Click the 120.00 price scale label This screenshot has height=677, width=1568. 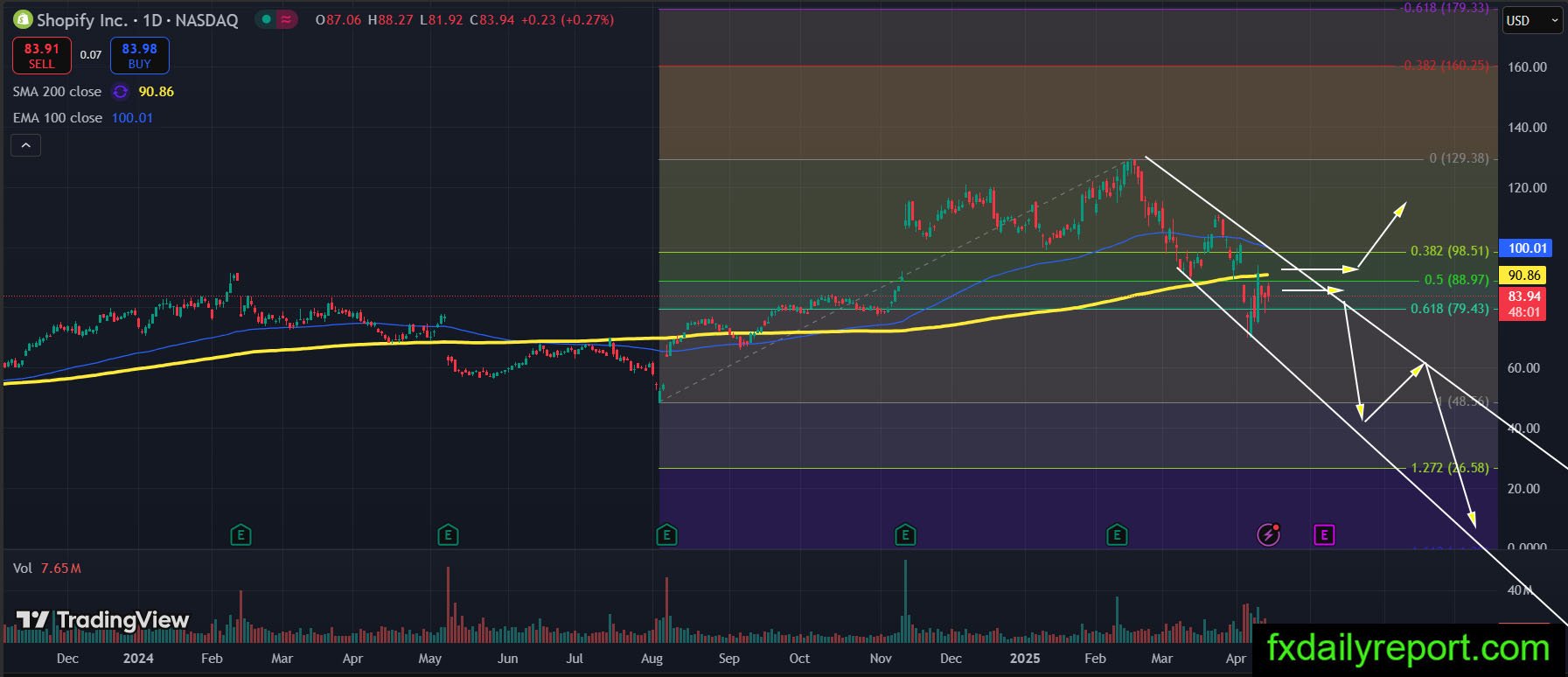tap(1527, 188)
